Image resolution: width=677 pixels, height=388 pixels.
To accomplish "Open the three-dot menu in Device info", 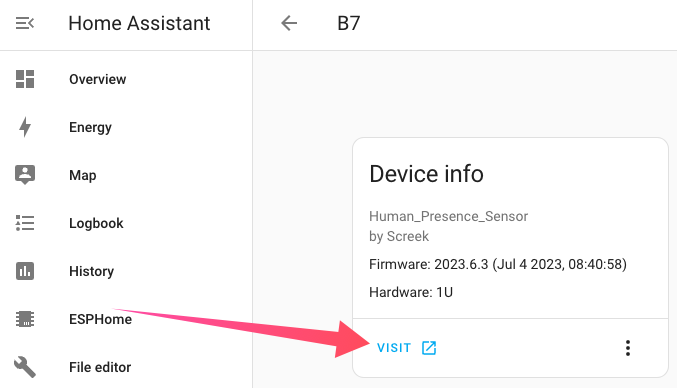I will click(628, 348).
